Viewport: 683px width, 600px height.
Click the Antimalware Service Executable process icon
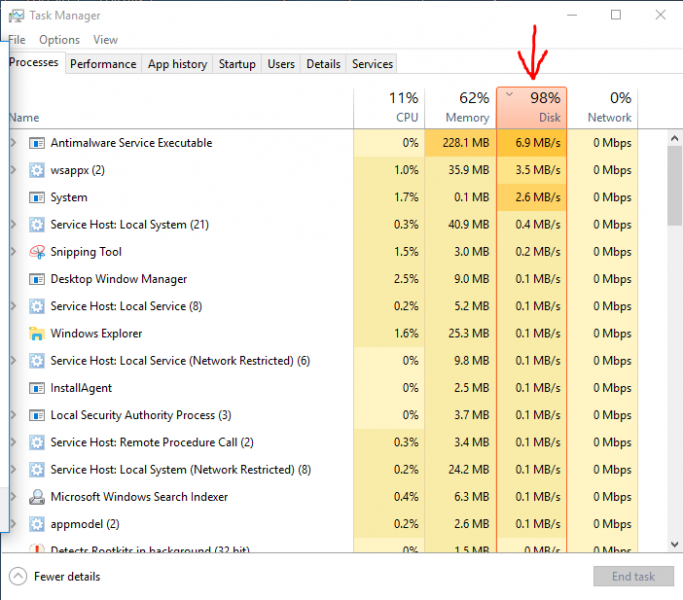click(38, 143)
